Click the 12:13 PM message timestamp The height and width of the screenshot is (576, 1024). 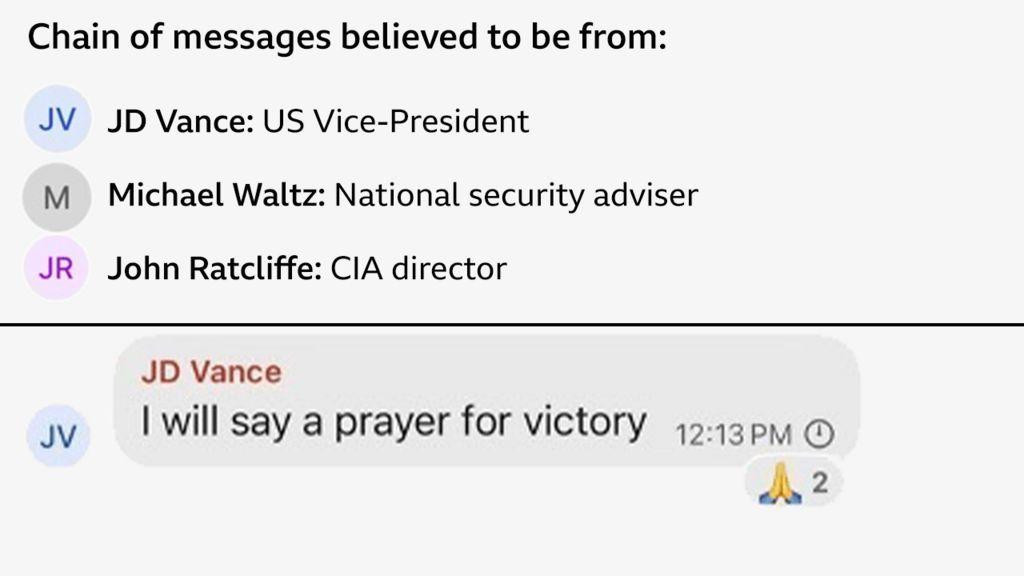[734, 435]
